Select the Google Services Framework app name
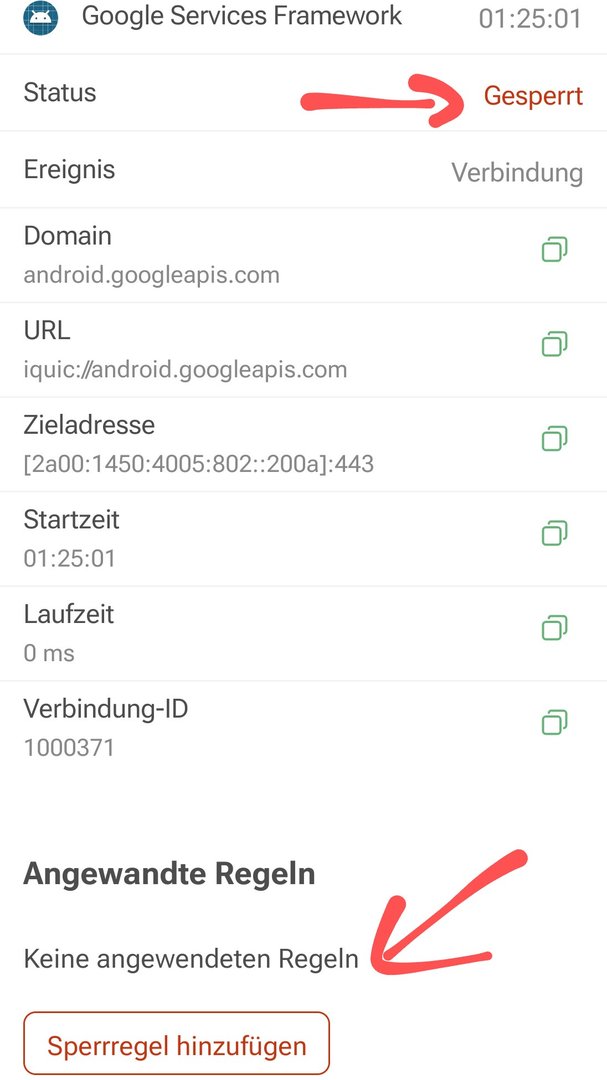This screenshot has height=1080, width=607. point(242,16)
